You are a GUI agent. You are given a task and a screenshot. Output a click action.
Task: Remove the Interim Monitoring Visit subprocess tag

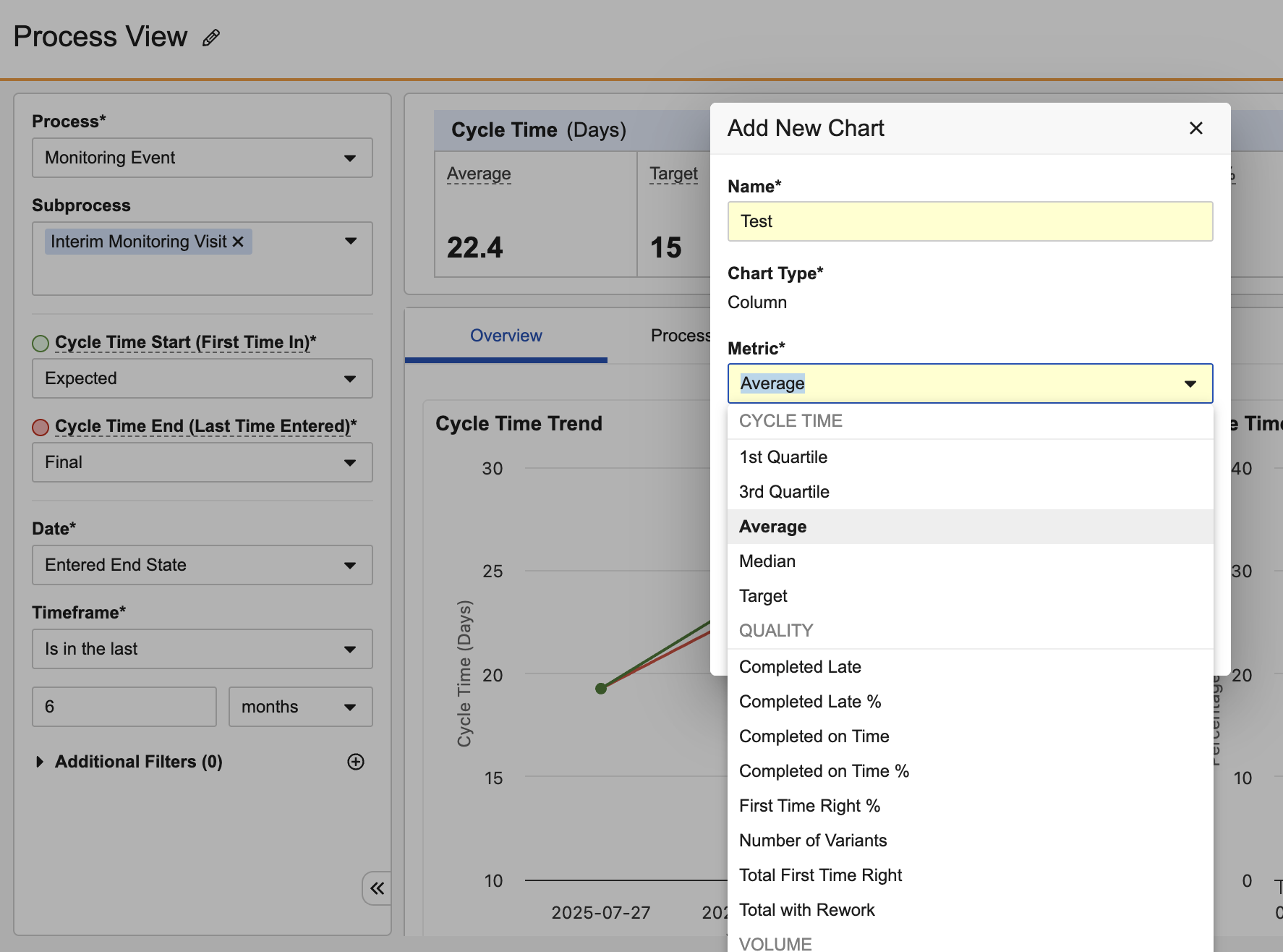click(238, 242)
